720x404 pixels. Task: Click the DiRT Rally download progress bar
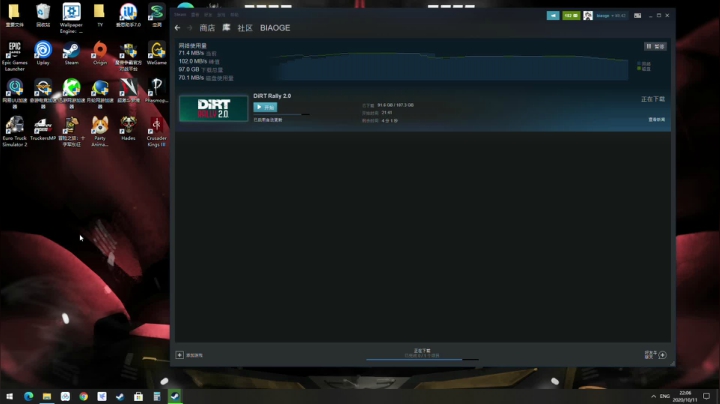(x=281, y=114)
